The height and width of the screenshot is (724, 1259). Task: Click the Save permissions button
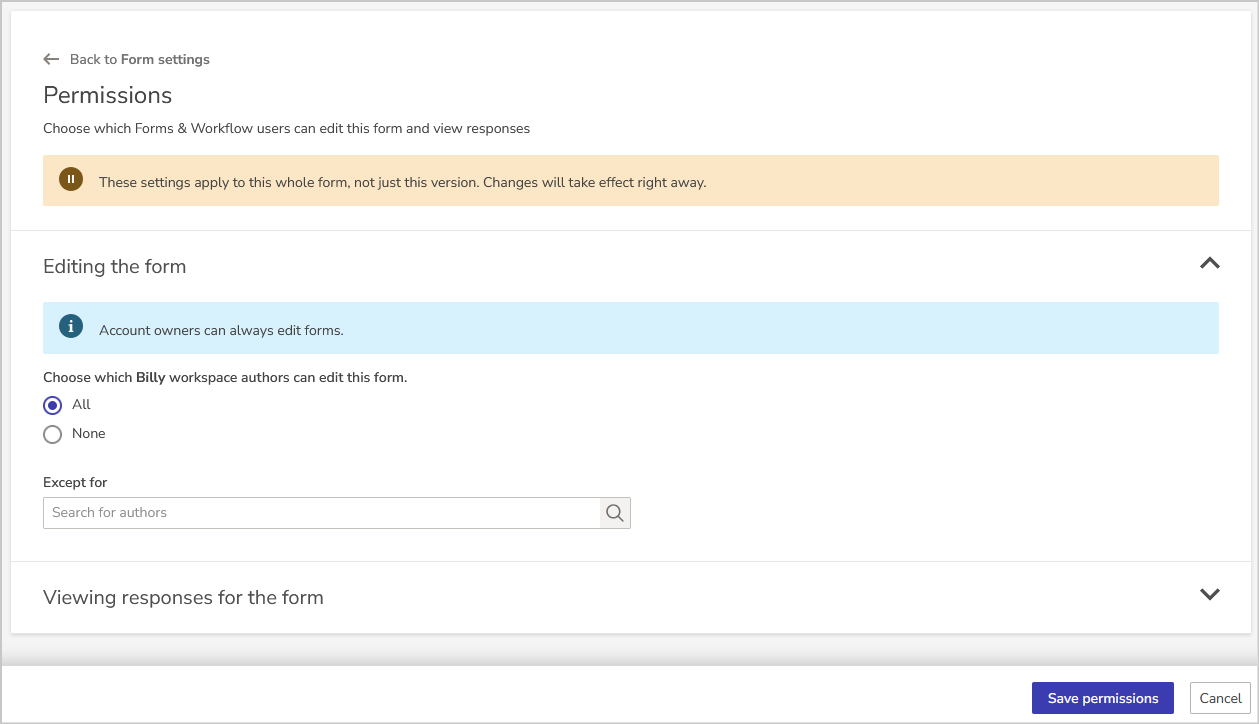pos(1102,697)
